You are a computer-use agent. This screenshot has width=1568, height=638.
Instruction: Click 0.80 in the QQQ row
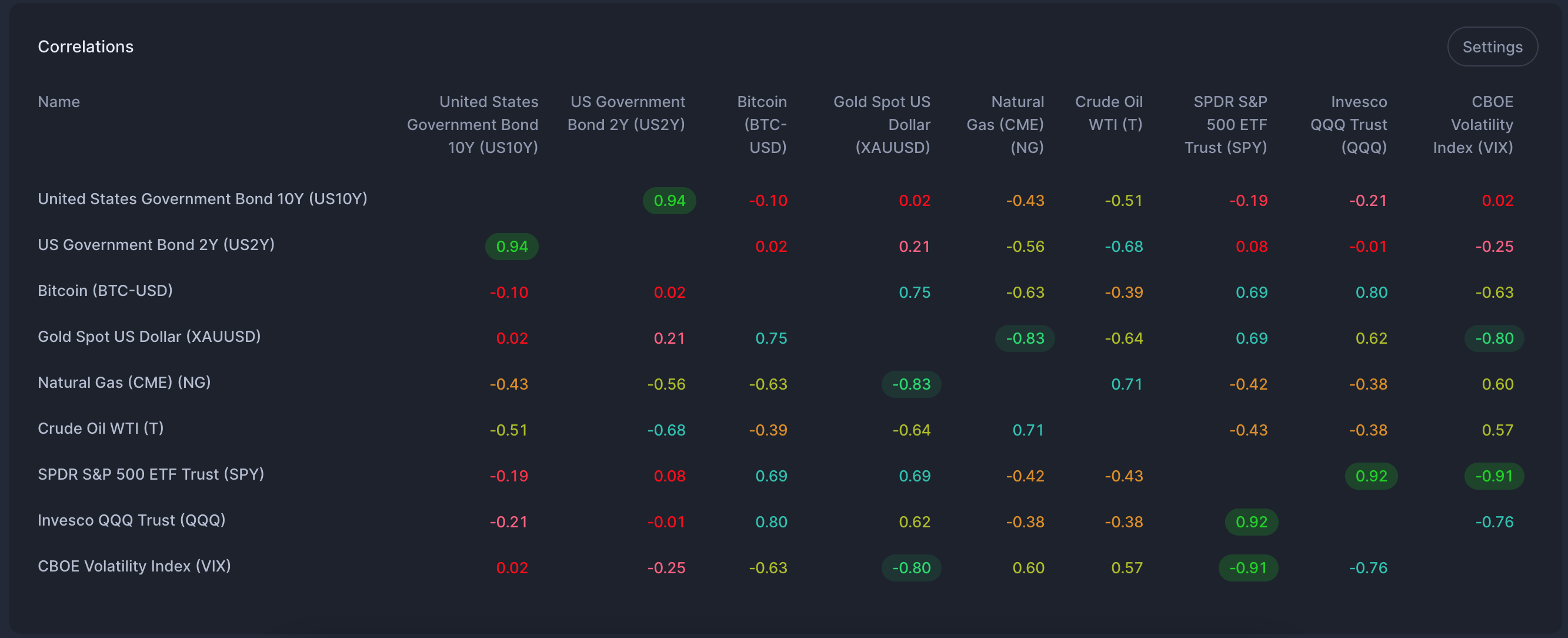(x=771, y=522)
